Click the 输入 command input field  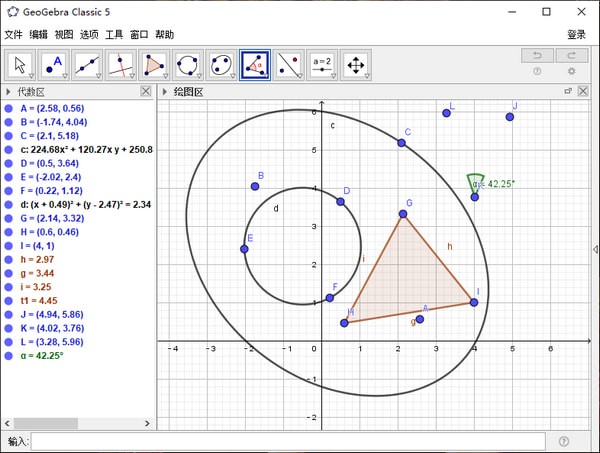(288, 441)
